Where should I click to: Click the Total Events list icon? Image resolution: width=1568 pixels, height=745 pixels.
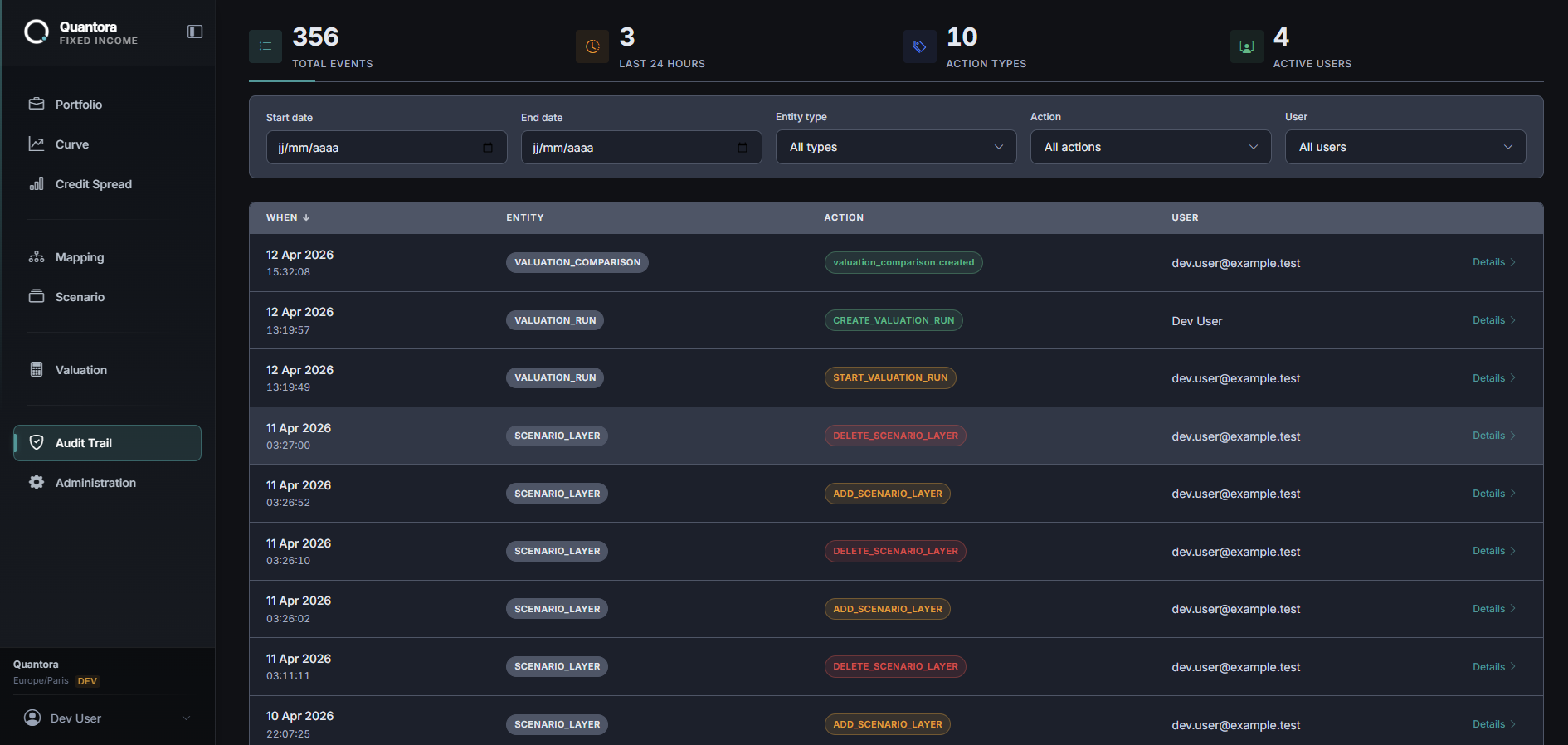click(265, 46)
